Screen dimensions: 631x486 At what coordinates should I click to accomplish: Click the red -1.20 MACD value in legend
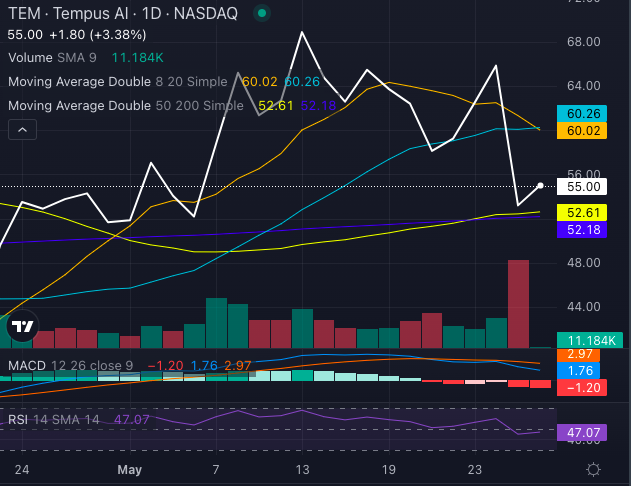pos(166,366)
